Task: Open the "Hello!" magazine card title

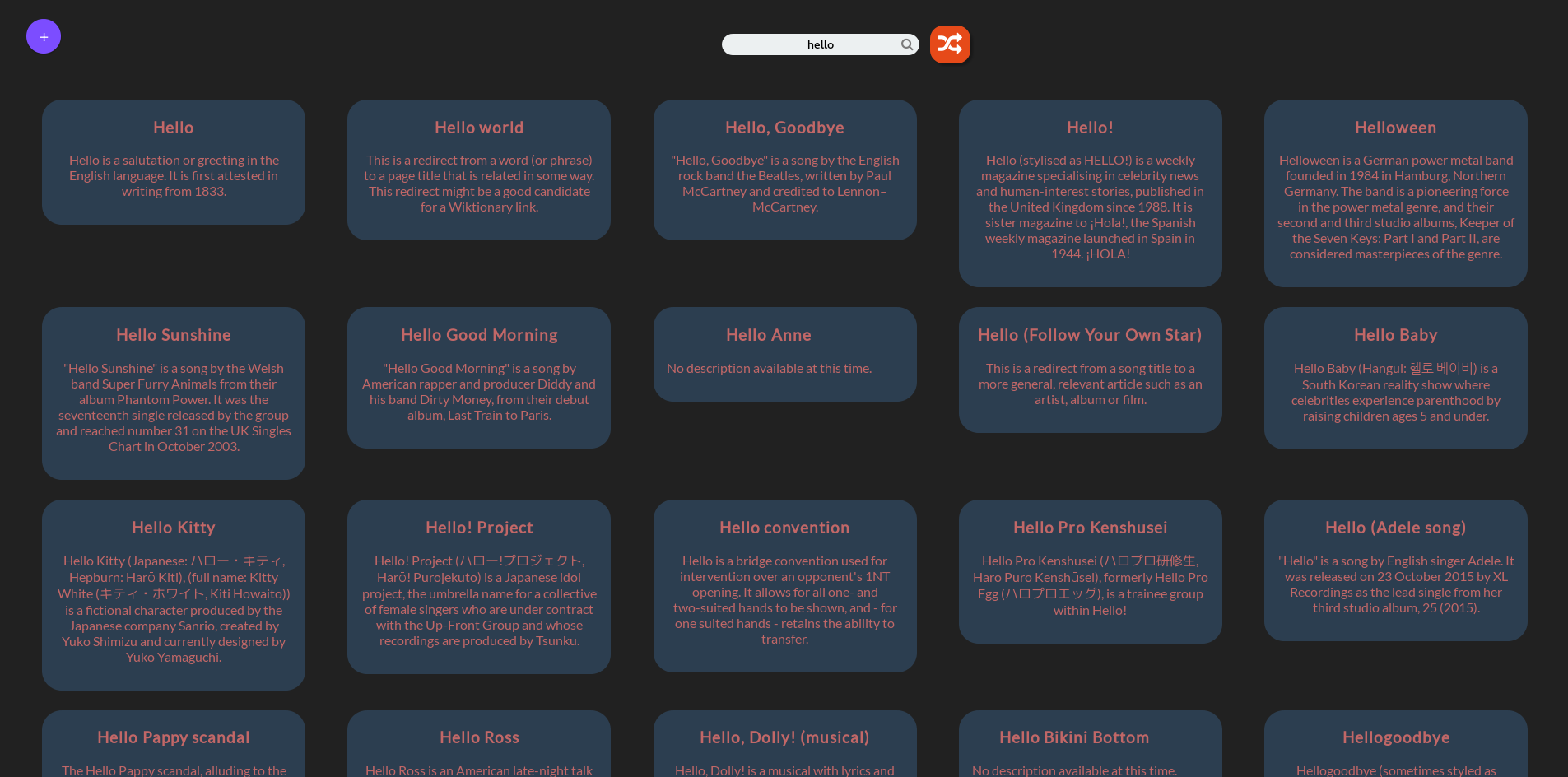Action: pos(1090,128)
